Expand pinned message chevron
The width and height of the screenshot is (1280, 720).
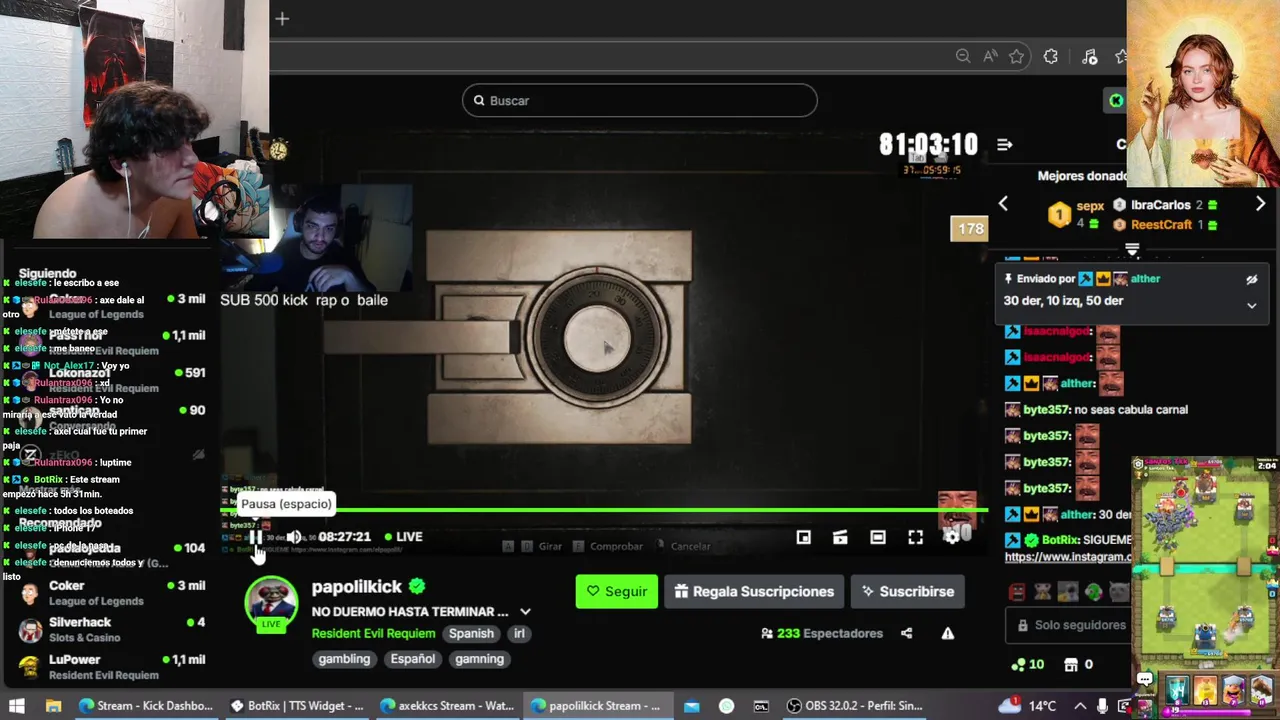click(x=1251, y=306)
